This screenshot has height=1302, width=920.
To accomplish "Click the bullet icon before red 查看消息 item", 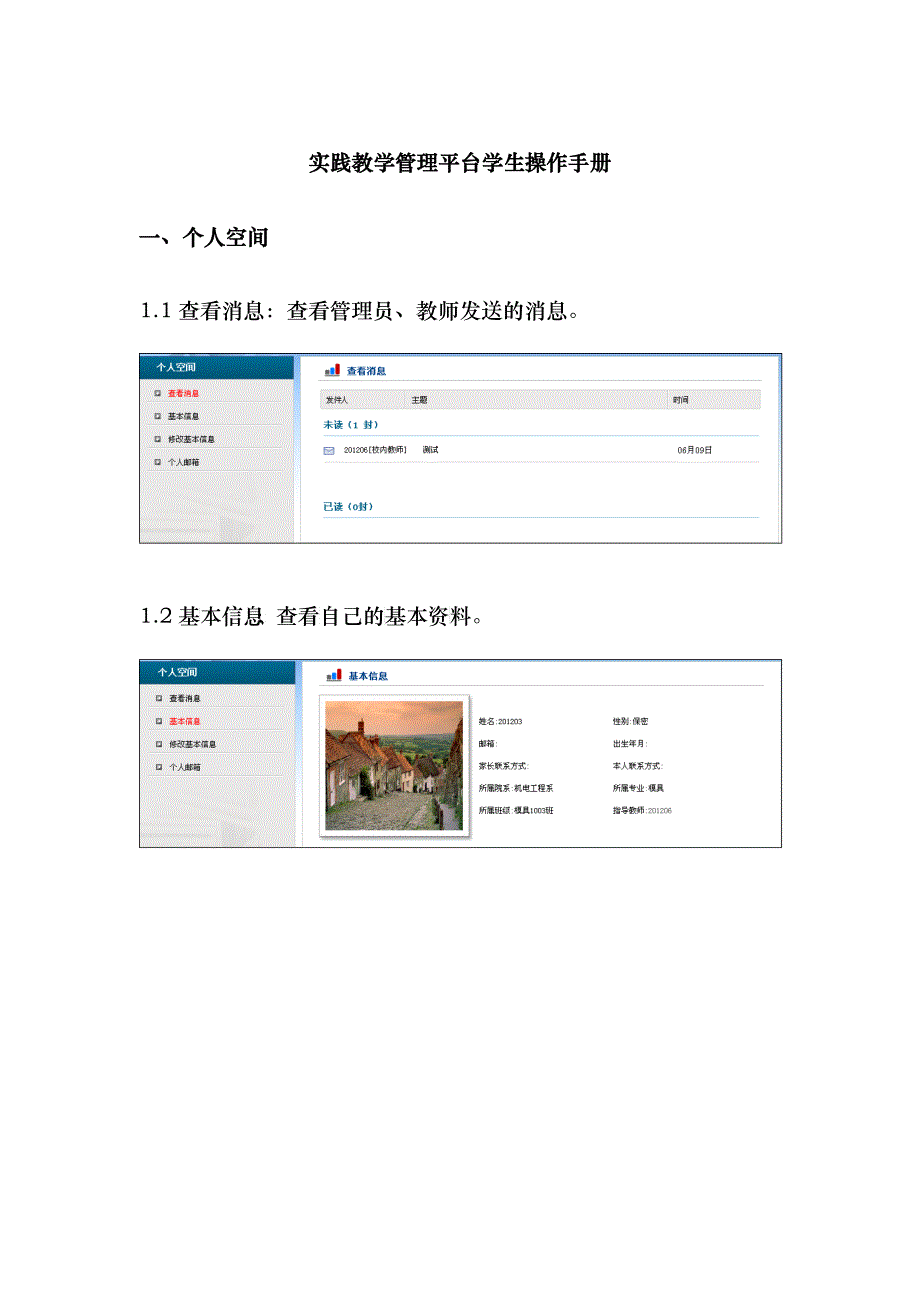I will (157, 393).
